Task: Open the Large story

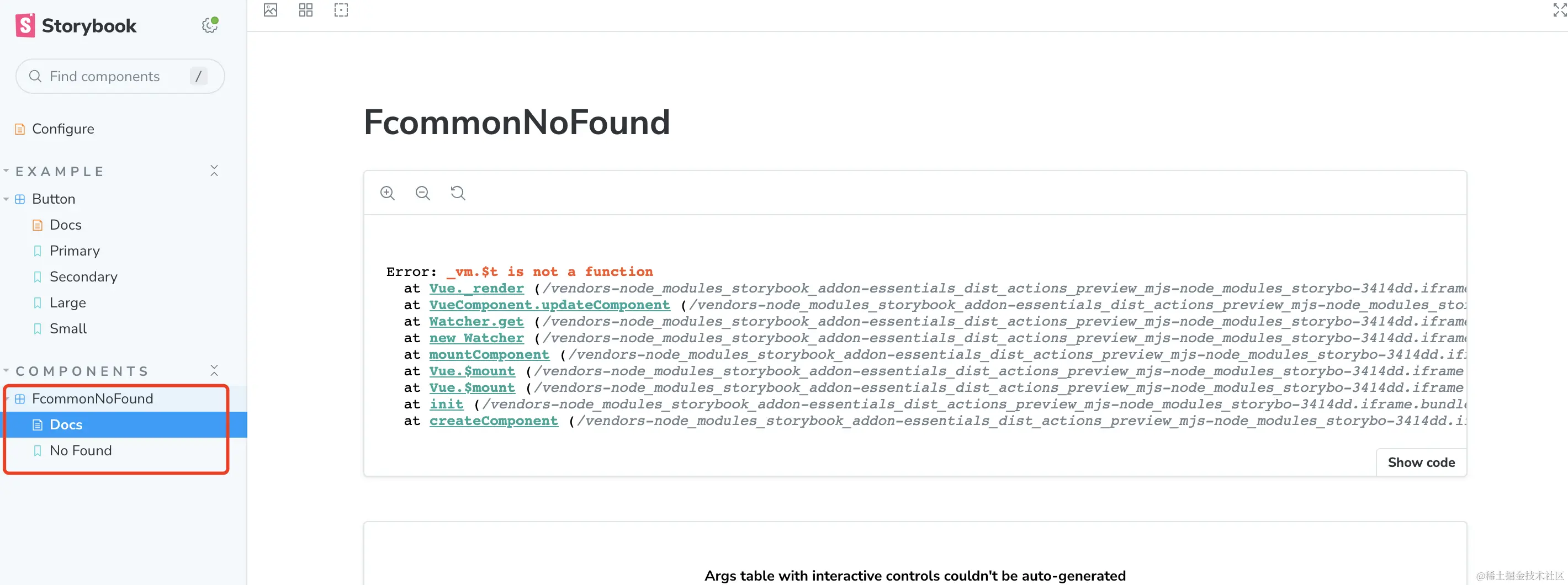Action: 67,303
